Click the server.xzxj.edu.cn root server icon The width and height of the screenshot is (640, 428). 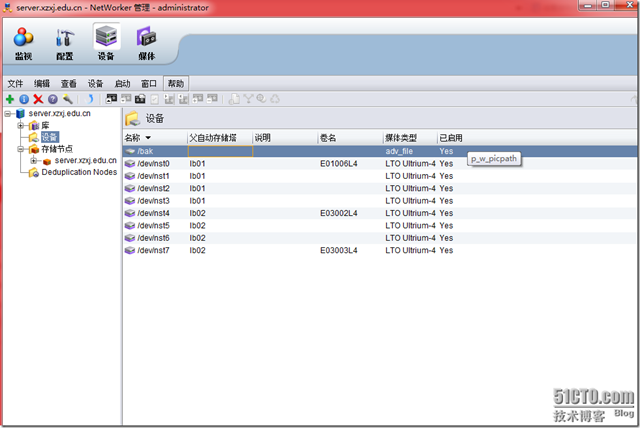coord(20,113)
